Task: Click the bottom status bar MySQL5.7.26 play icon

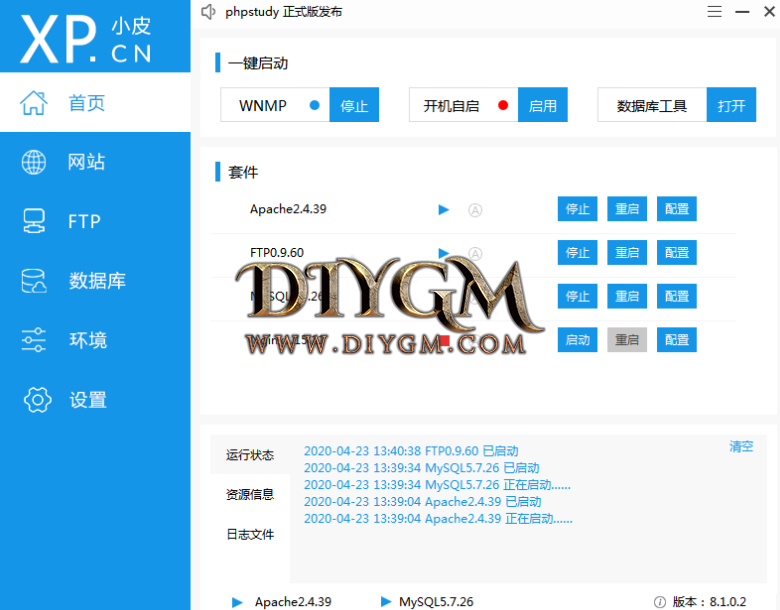Action: coord(386,602)
